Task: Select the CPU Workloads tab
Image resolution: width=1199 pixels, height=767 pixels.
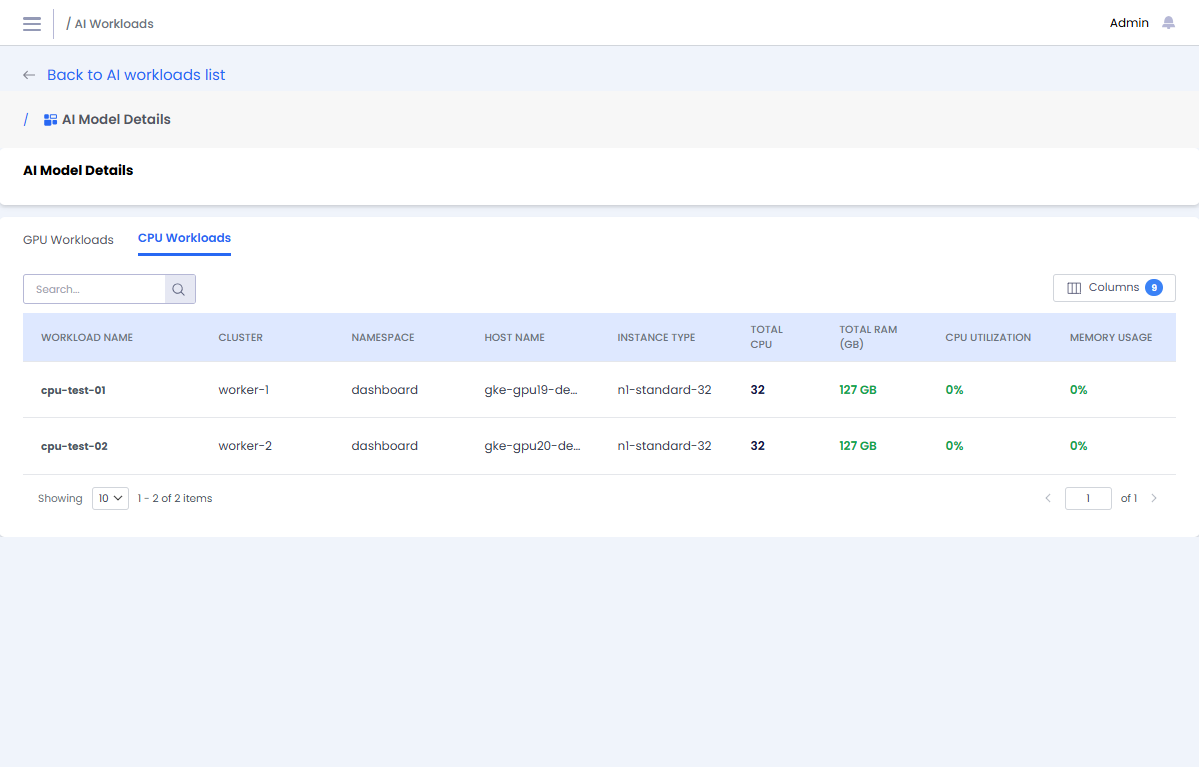Action: [184, 238]
